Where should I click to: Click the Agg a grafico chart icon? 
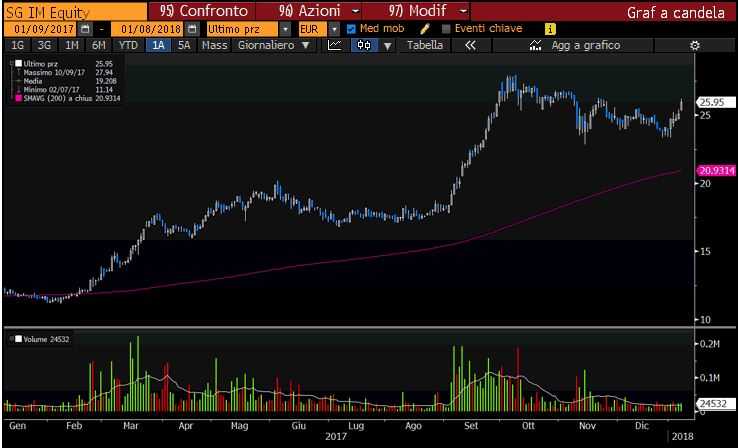click(x=535, y=45)
